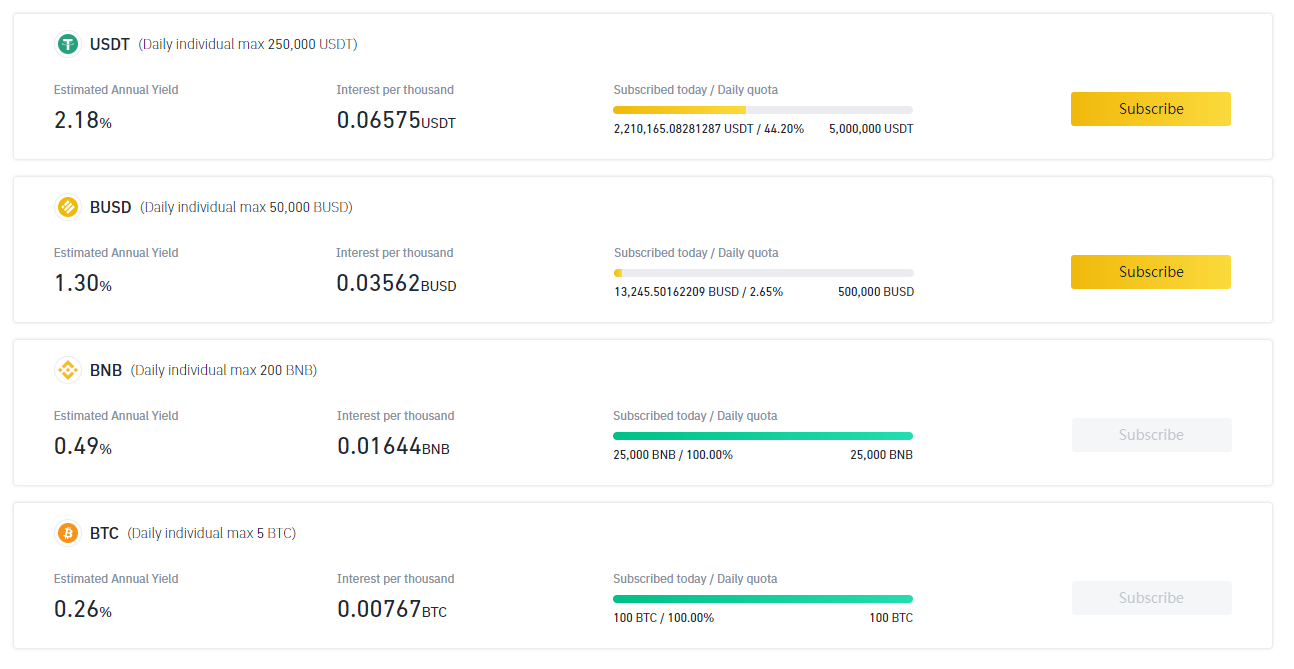This screenshot has width=1294, height=669.
Task: Click the 0.26% annual yield value
Action: 83,609
